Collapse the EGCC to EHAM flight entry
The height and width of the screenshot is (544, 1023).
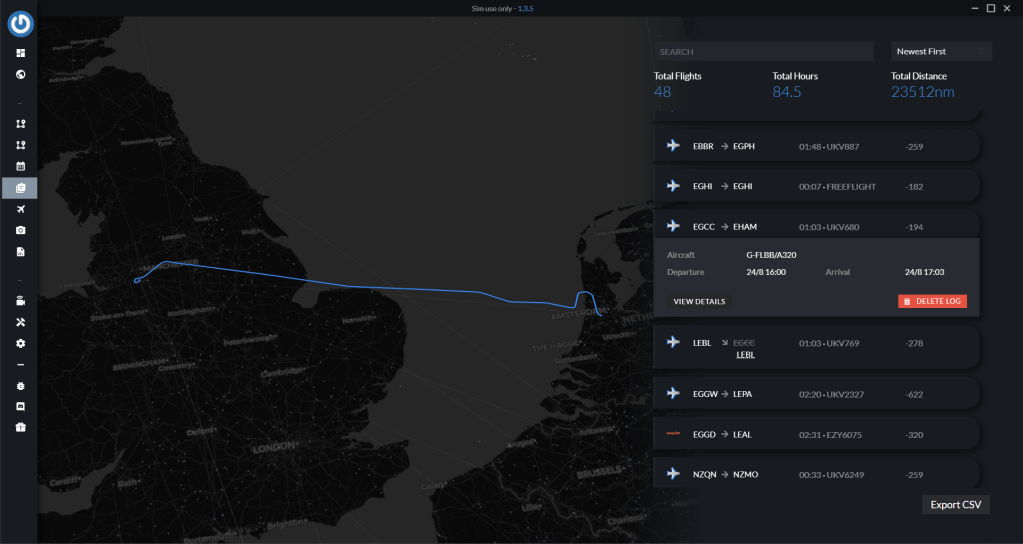tap(815, 227)
